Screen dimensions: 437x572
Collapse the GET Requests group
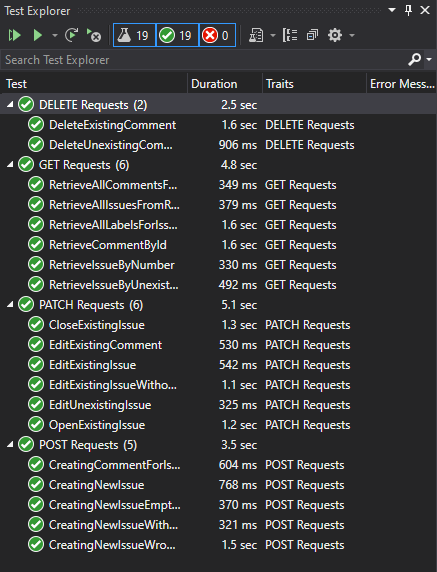click(10, 165)
